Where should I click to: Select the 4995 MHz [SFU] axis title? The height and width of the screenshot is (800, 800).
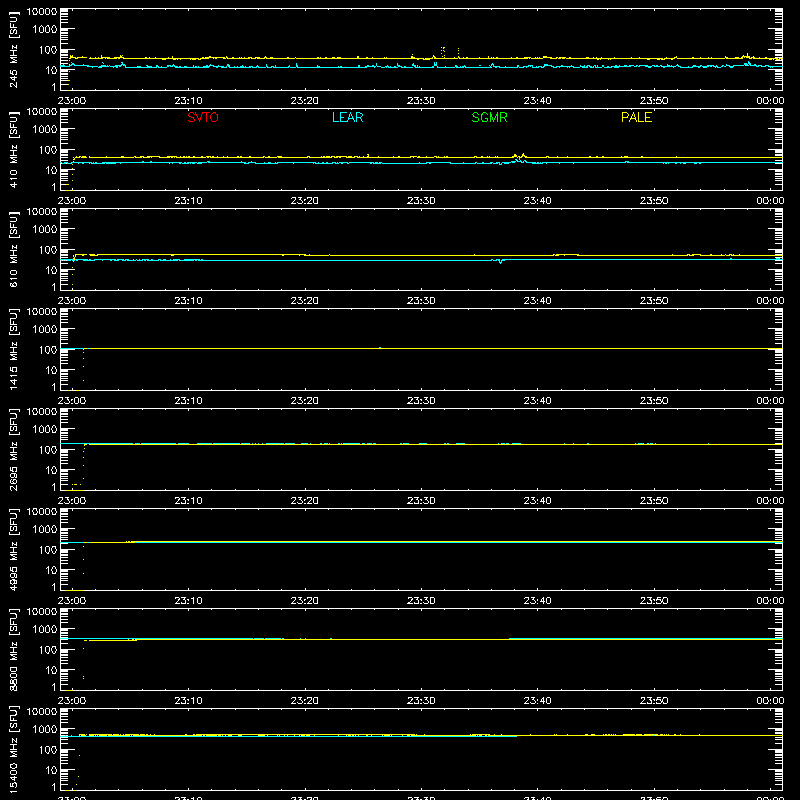coord(13,549)
